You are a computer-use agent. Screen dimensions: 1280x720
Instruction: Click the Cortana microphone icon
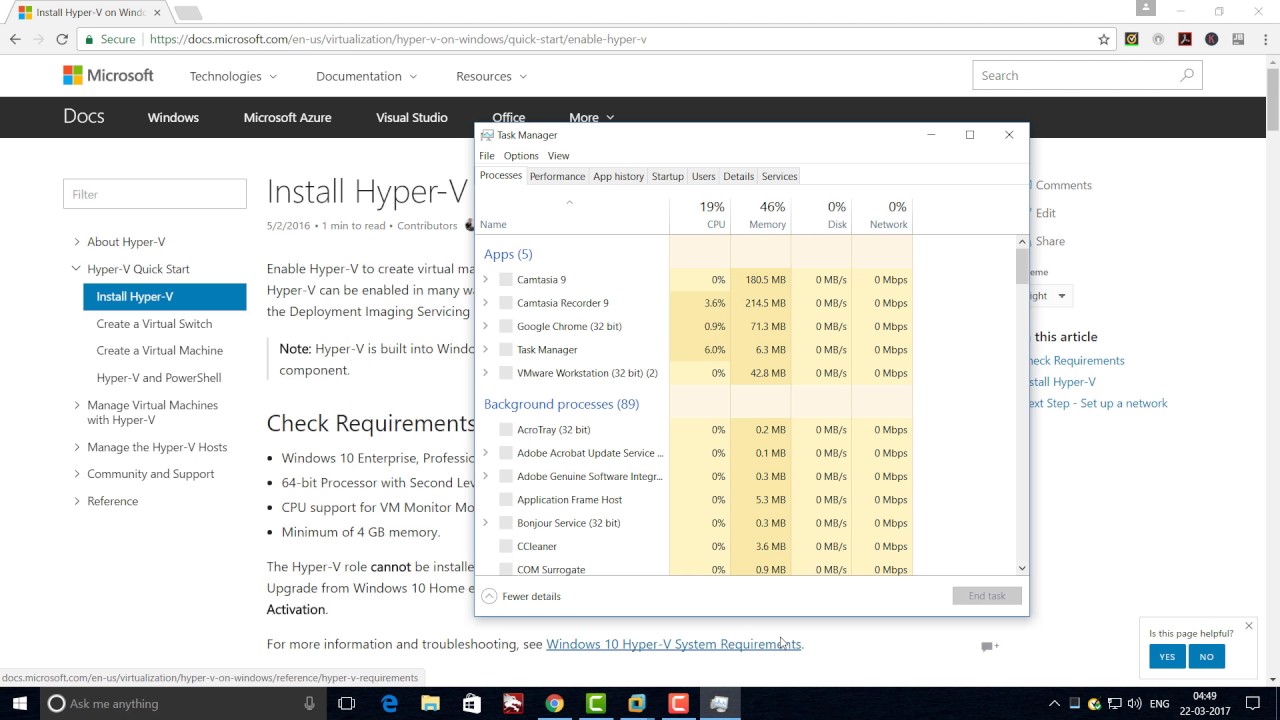click(x=309, y=703)
